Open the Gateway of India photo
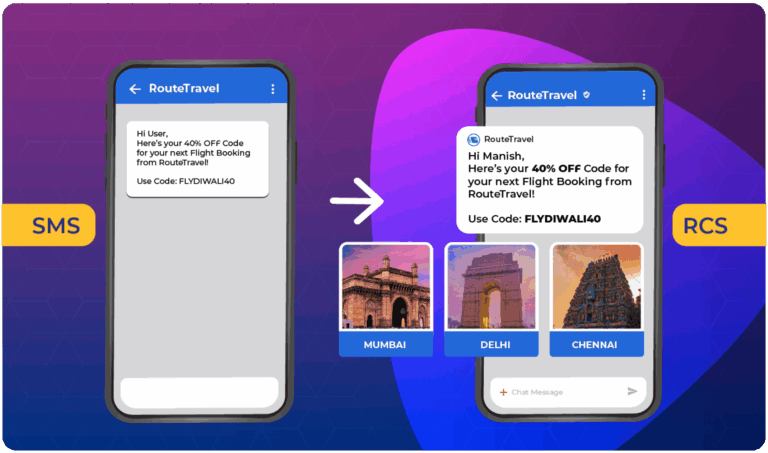 click(x=385, y=288)
